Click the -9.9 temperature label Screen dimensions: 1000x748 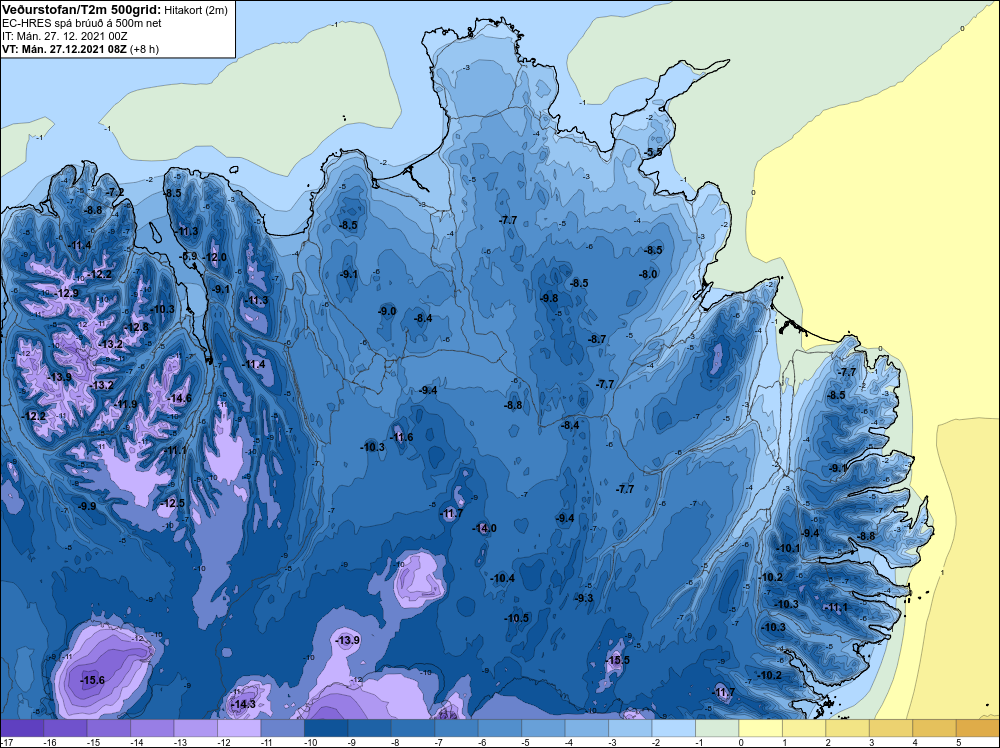point(87,506)
